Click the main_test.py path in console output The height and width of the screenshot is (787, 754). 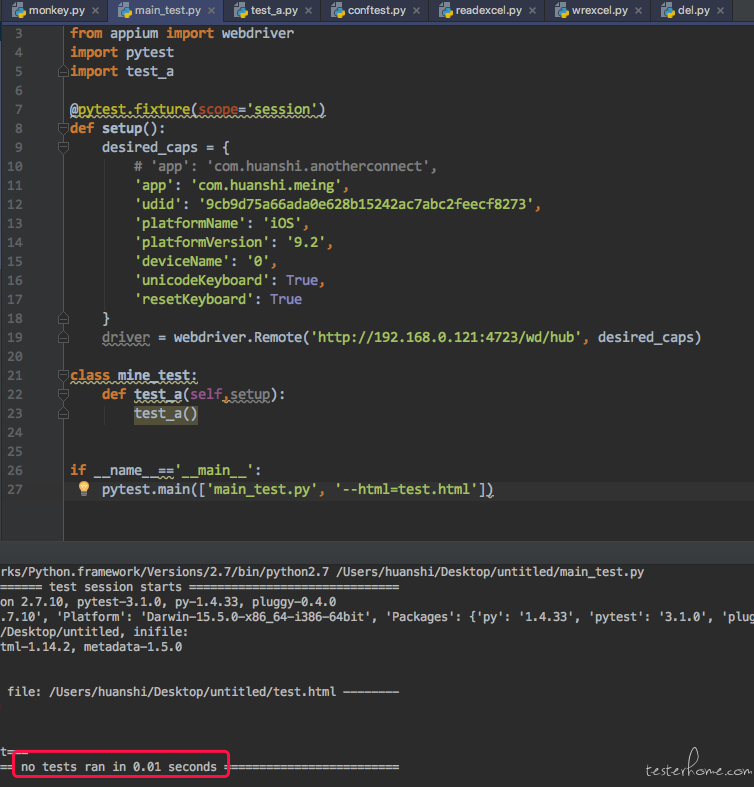489,572
